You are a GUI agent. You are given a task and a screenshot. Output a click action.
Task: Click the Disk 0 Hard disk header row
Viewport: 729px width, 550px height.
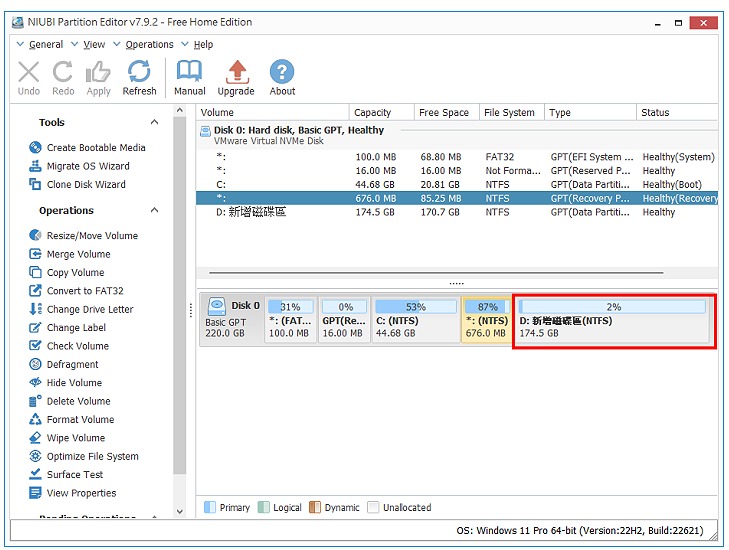457,135
